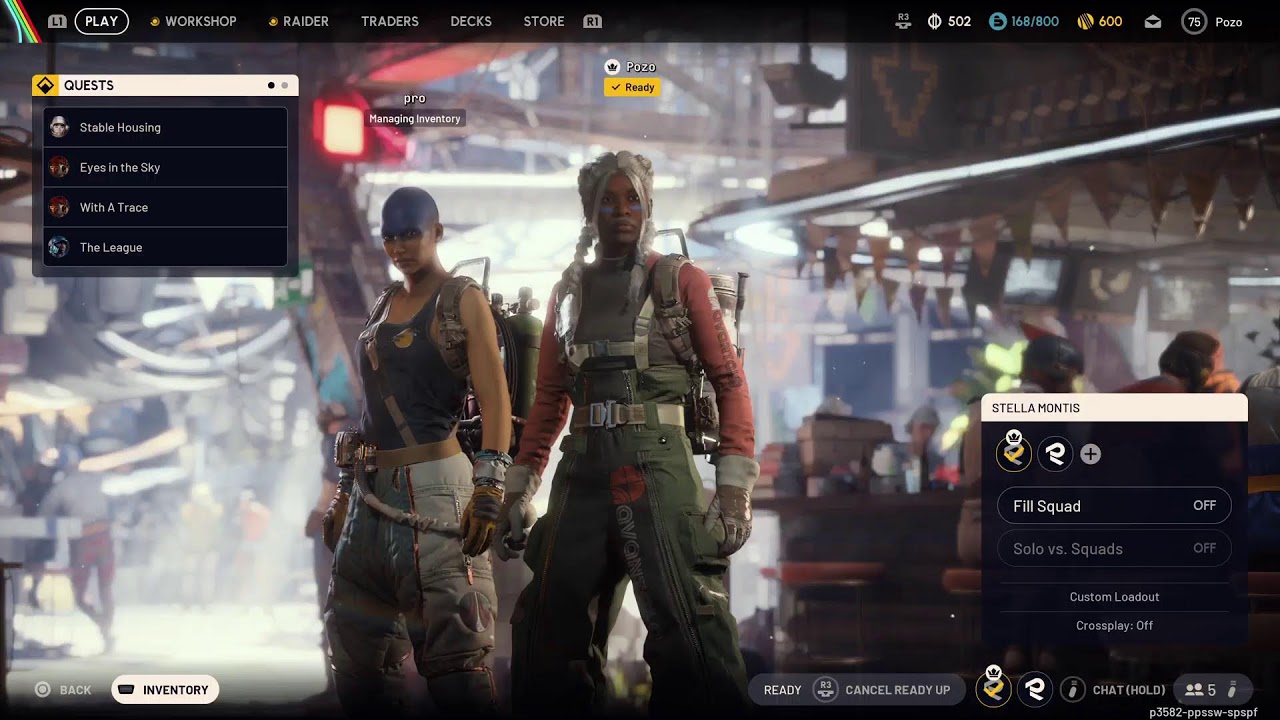
Task: Click the 502 currency amount
Action: 959,21
